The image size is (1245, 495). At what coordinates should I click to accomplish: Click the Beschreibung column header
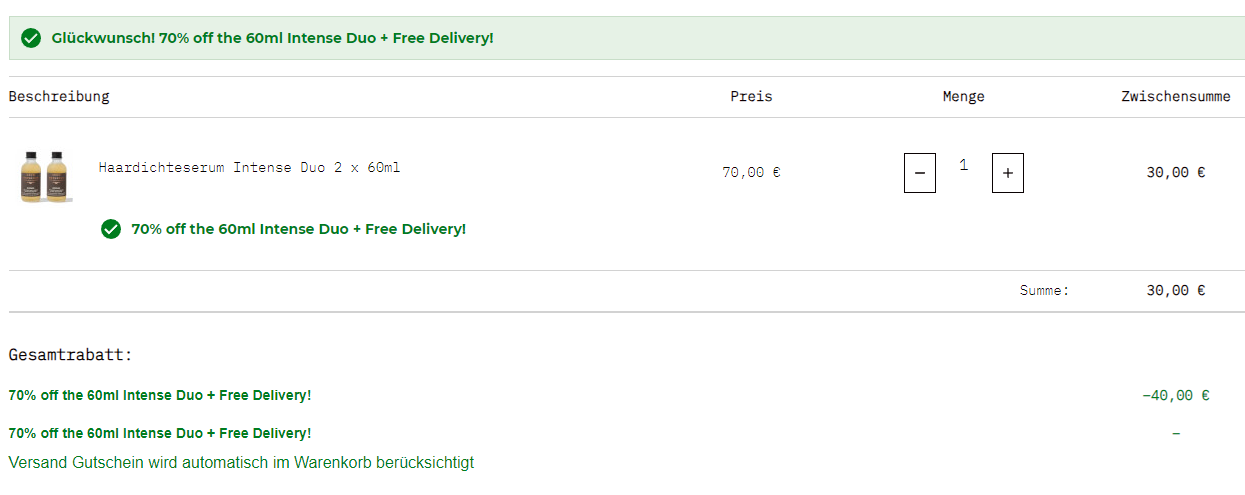pyautogui.click(x=59, y=97)
